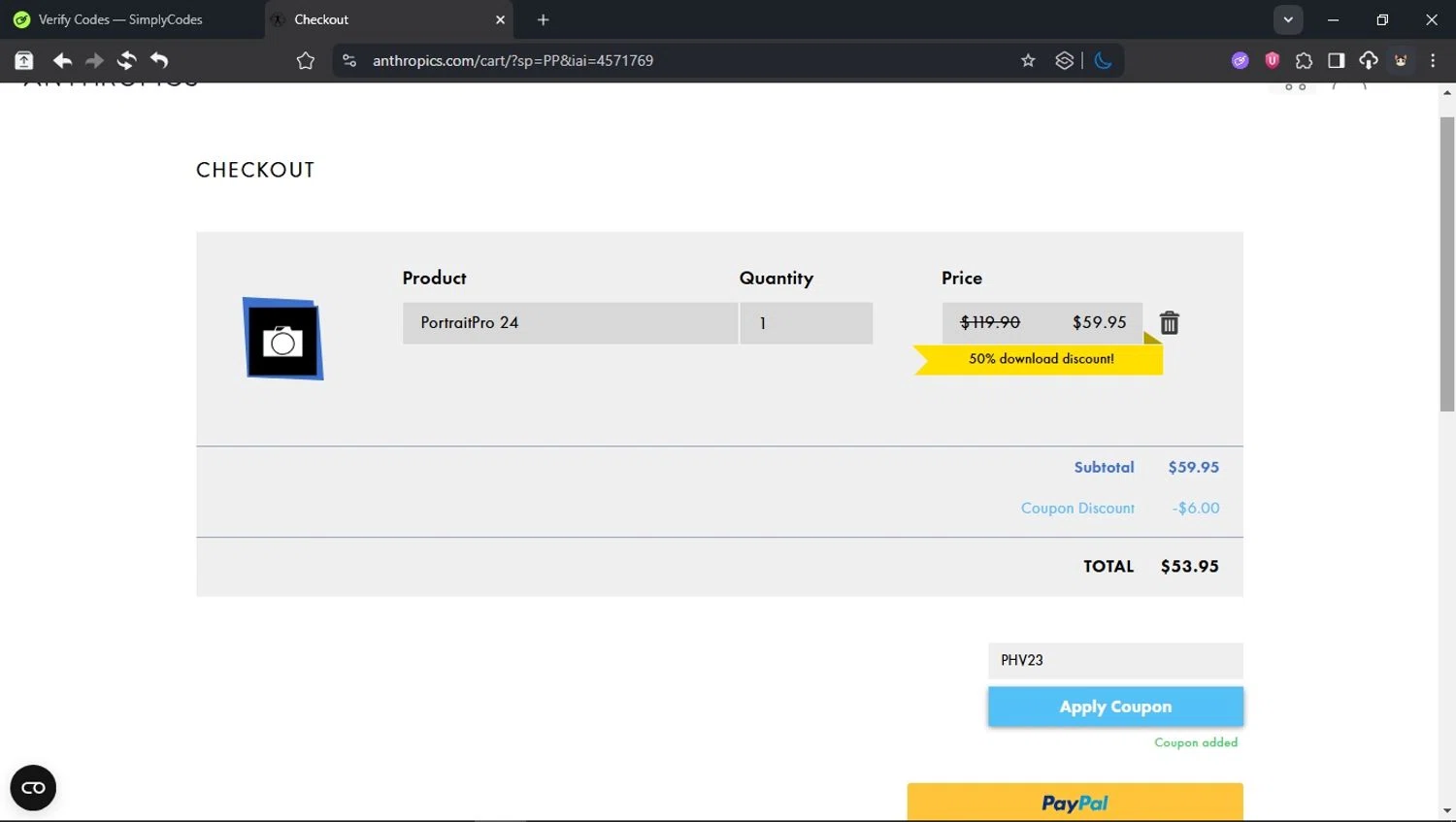The height and width of the screenshot is (822, 1456).
Task: Click the vertical page scrollbar thumb
Action: pyautogui.click(x=1446, y=264)
